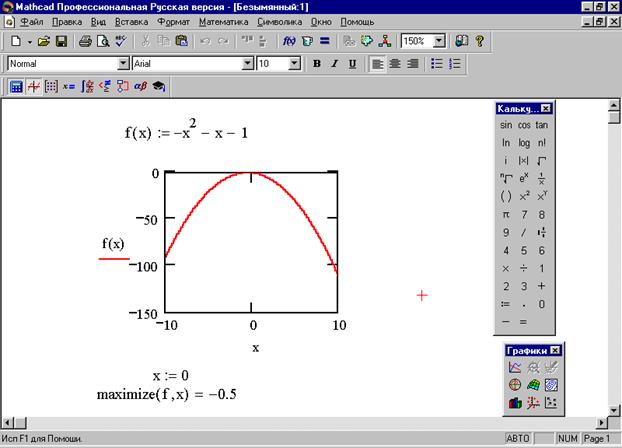Open the Окно menu

point(321,22)
